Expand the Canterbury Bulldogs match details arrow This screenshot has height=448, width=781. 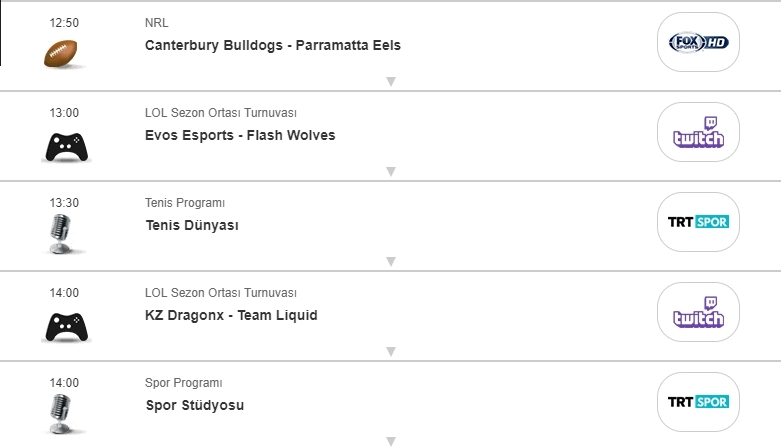point(391,81)
